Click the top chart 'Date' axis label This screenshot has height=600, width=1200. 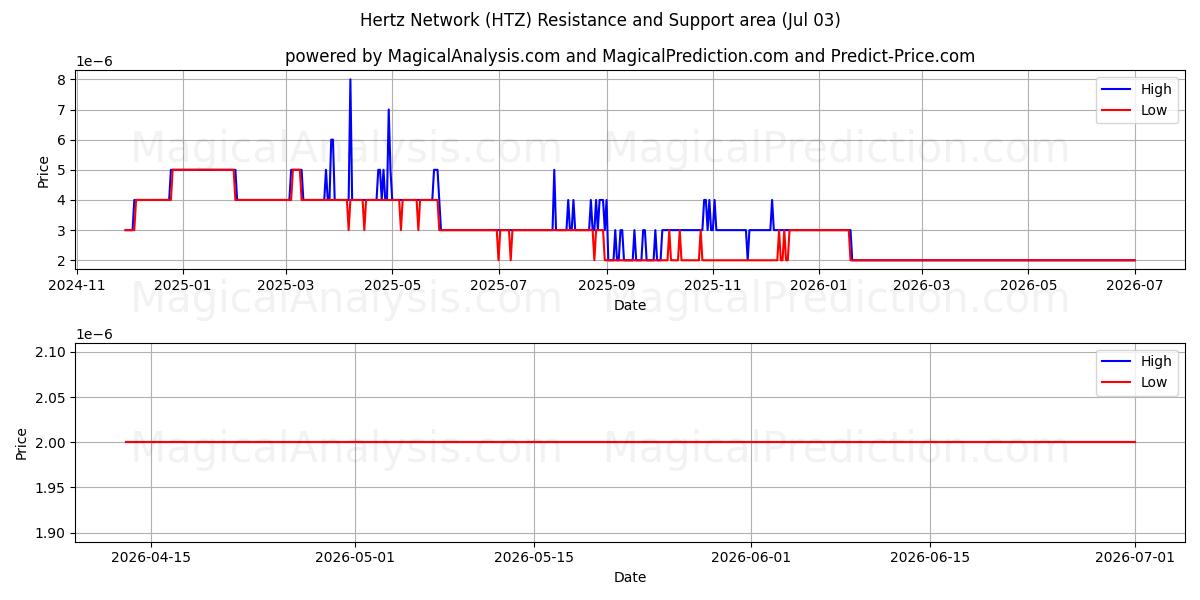click(630, 305)
